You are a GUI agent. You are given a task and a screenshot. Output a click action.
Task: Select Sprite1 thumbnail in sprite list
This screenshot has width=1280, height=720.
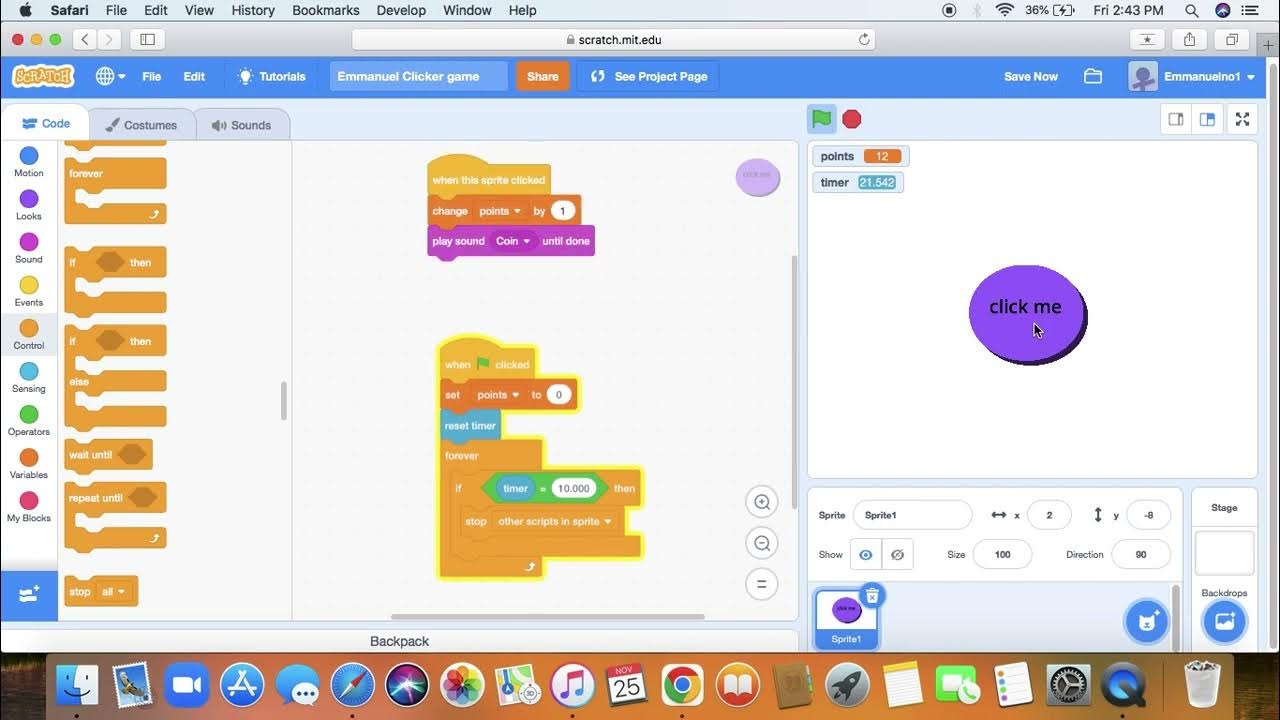point(846,619)
